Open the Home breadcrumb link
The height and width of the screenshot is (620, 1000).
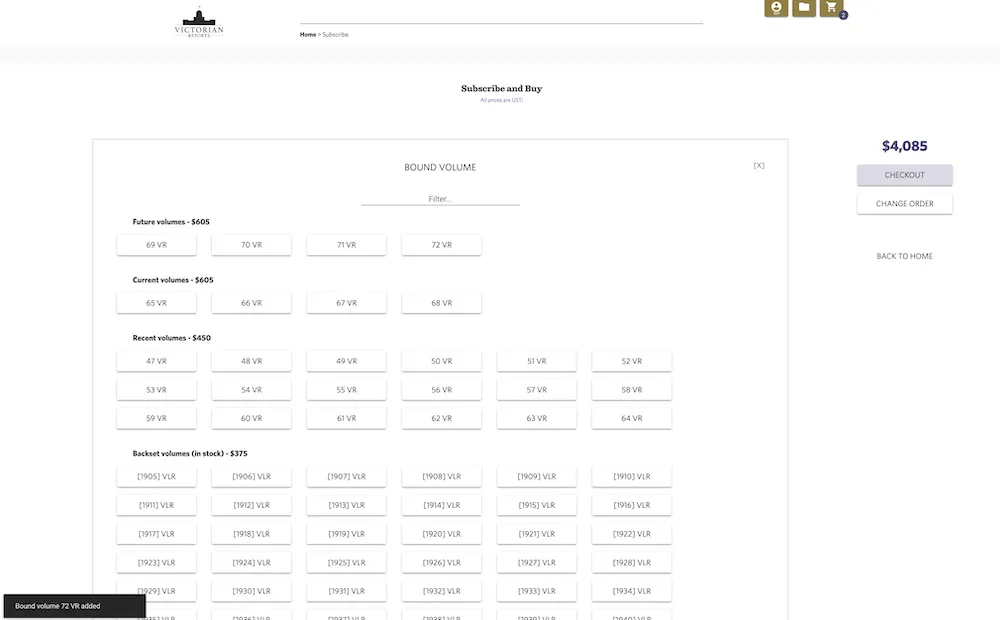click(x=308, y=34)
